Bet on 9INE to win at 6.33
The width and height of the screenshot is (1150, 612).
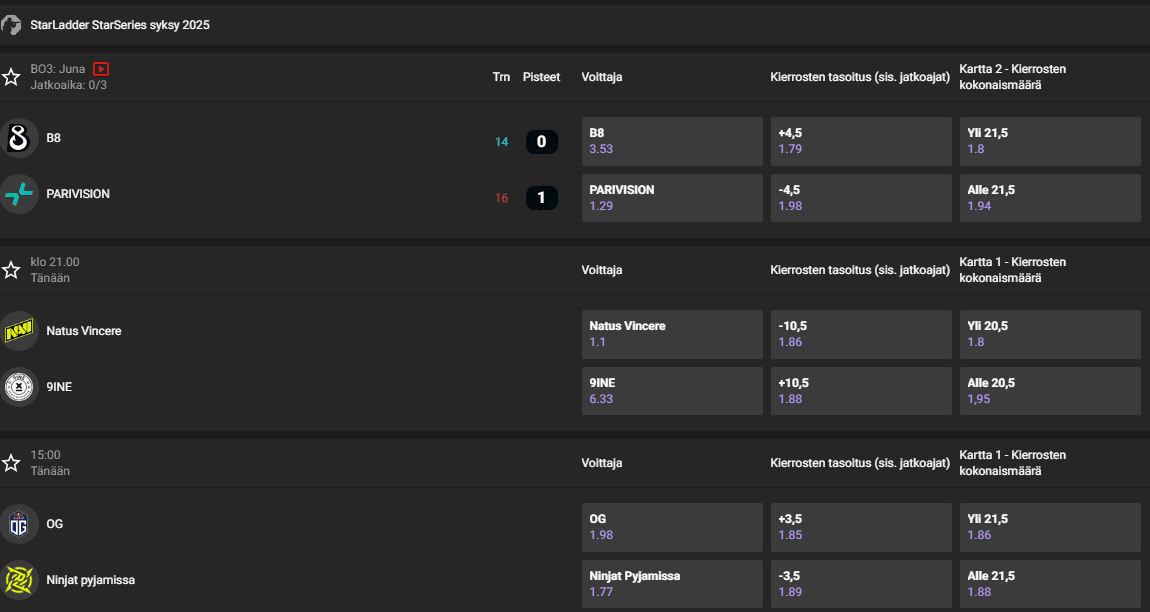[672, 390]
